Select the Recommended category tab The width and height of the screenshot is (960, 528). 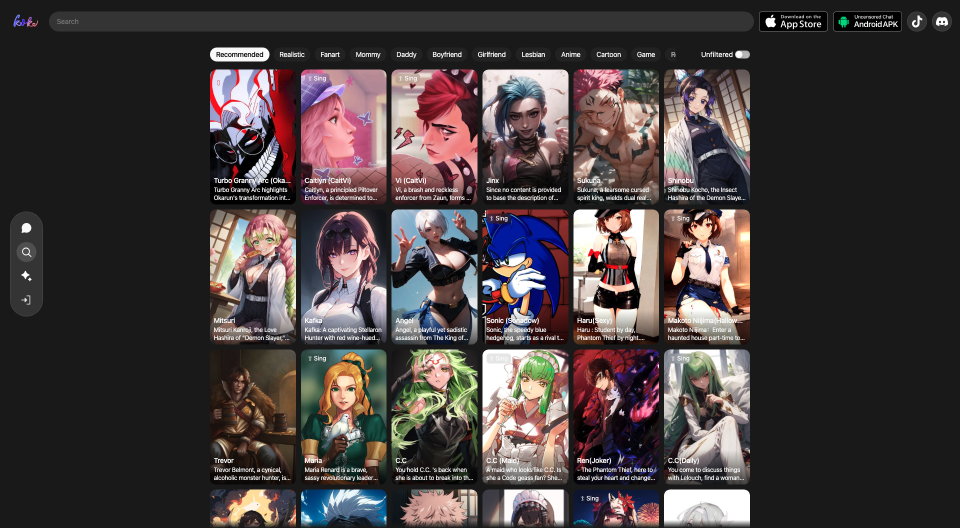239,55
